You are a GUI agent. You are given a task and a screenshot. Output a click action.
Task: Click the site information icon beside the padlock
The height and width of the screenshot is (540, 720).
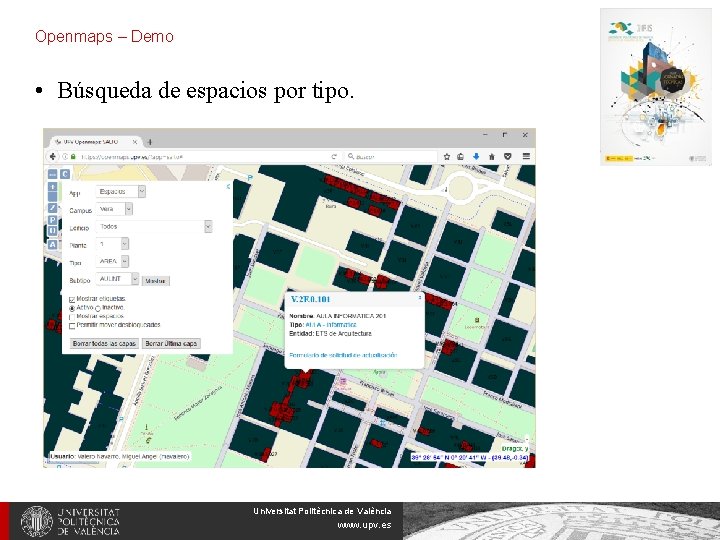pos(65,157)
